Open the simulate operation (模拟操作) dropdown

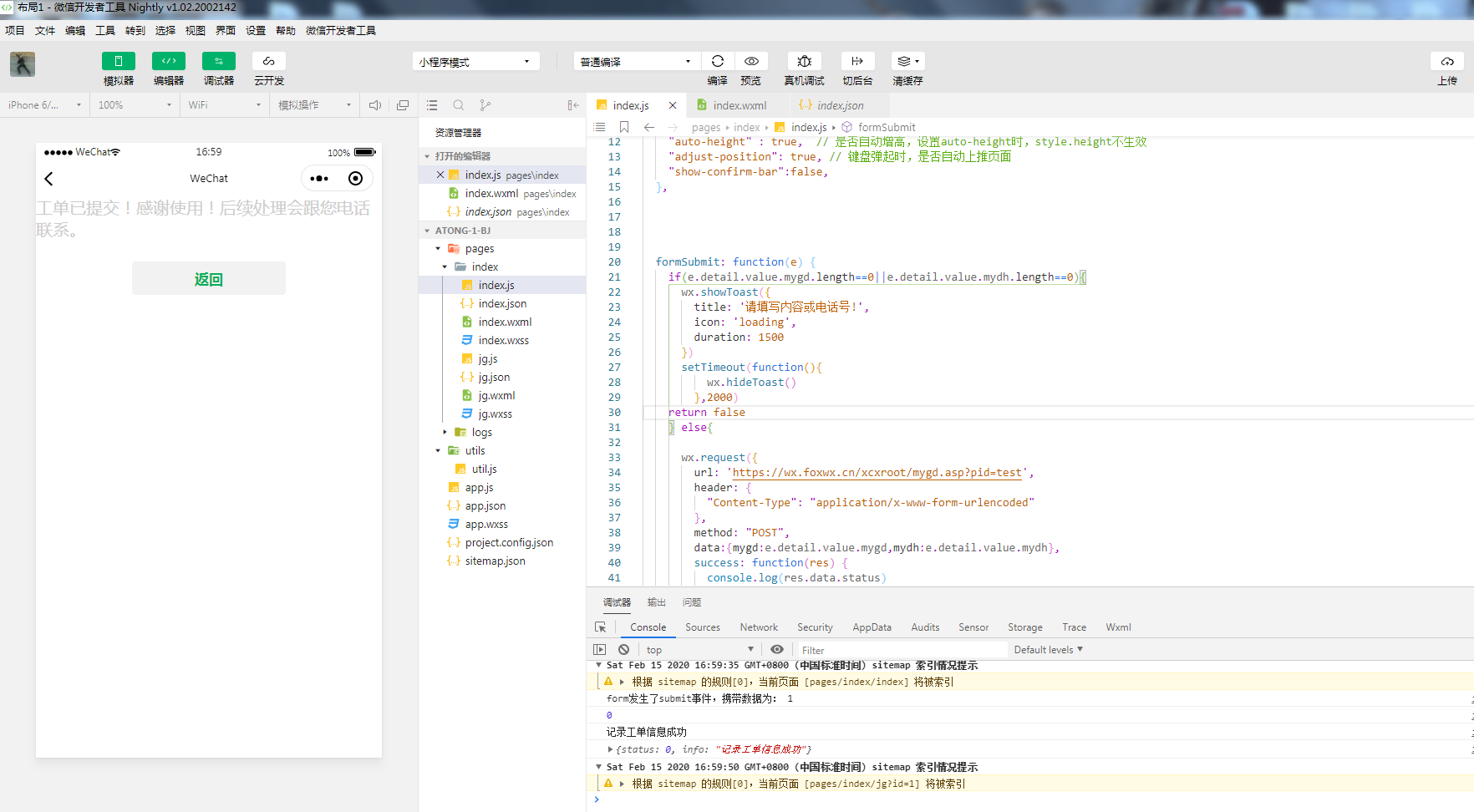[x=315, y=105]
